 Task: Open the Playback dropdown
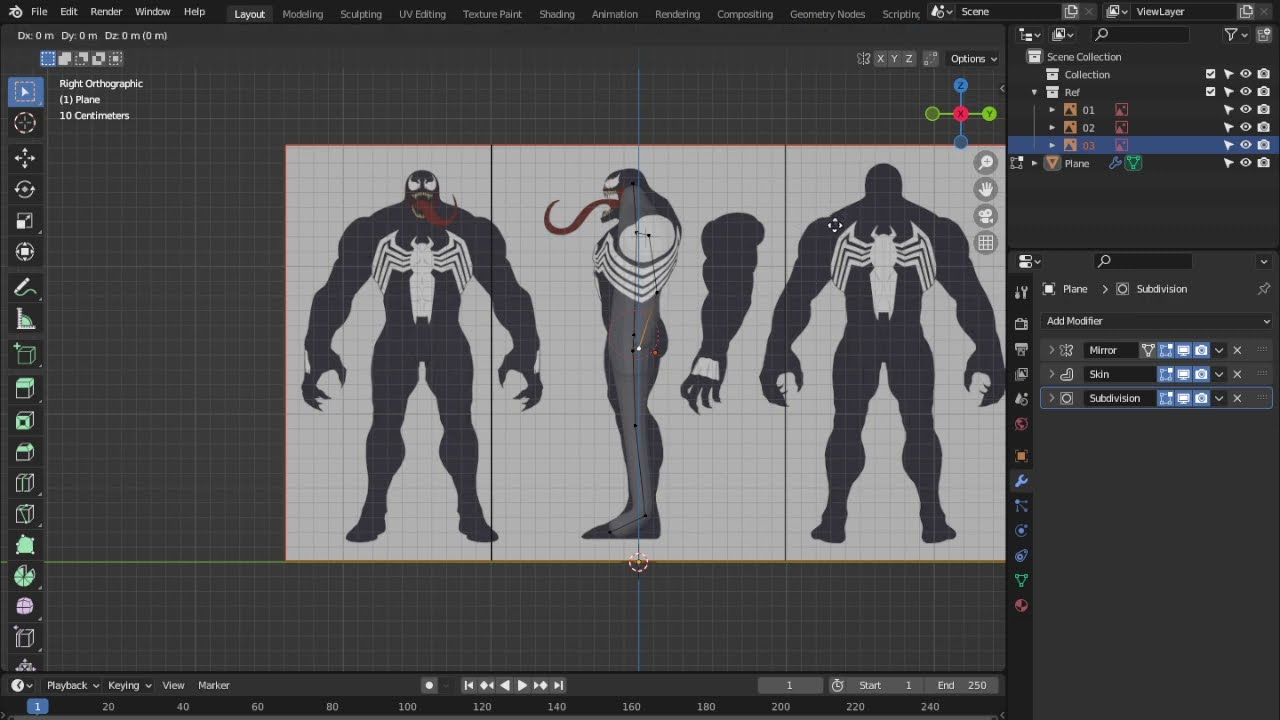(73, 685)
